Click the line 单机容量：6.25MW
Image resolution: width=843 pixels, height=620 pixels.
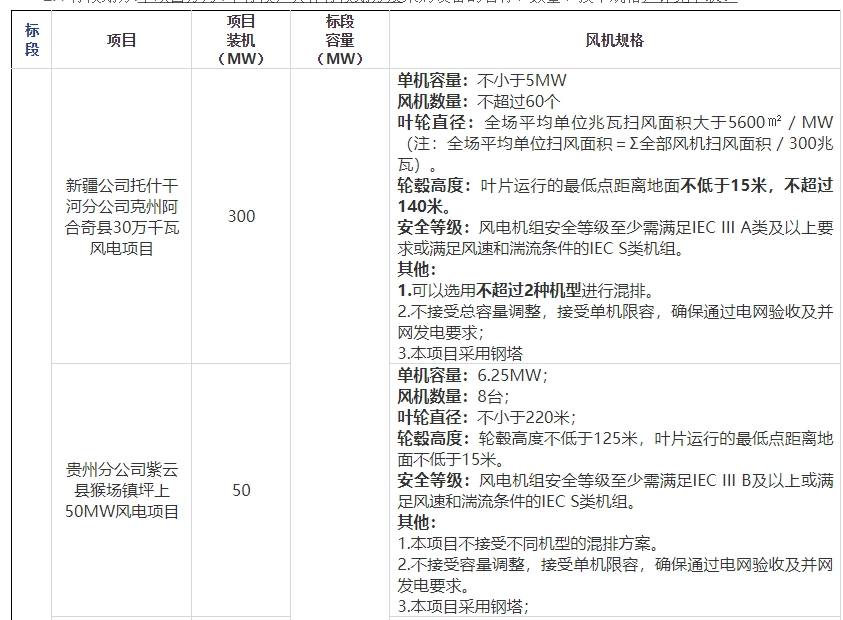(472, 375)
